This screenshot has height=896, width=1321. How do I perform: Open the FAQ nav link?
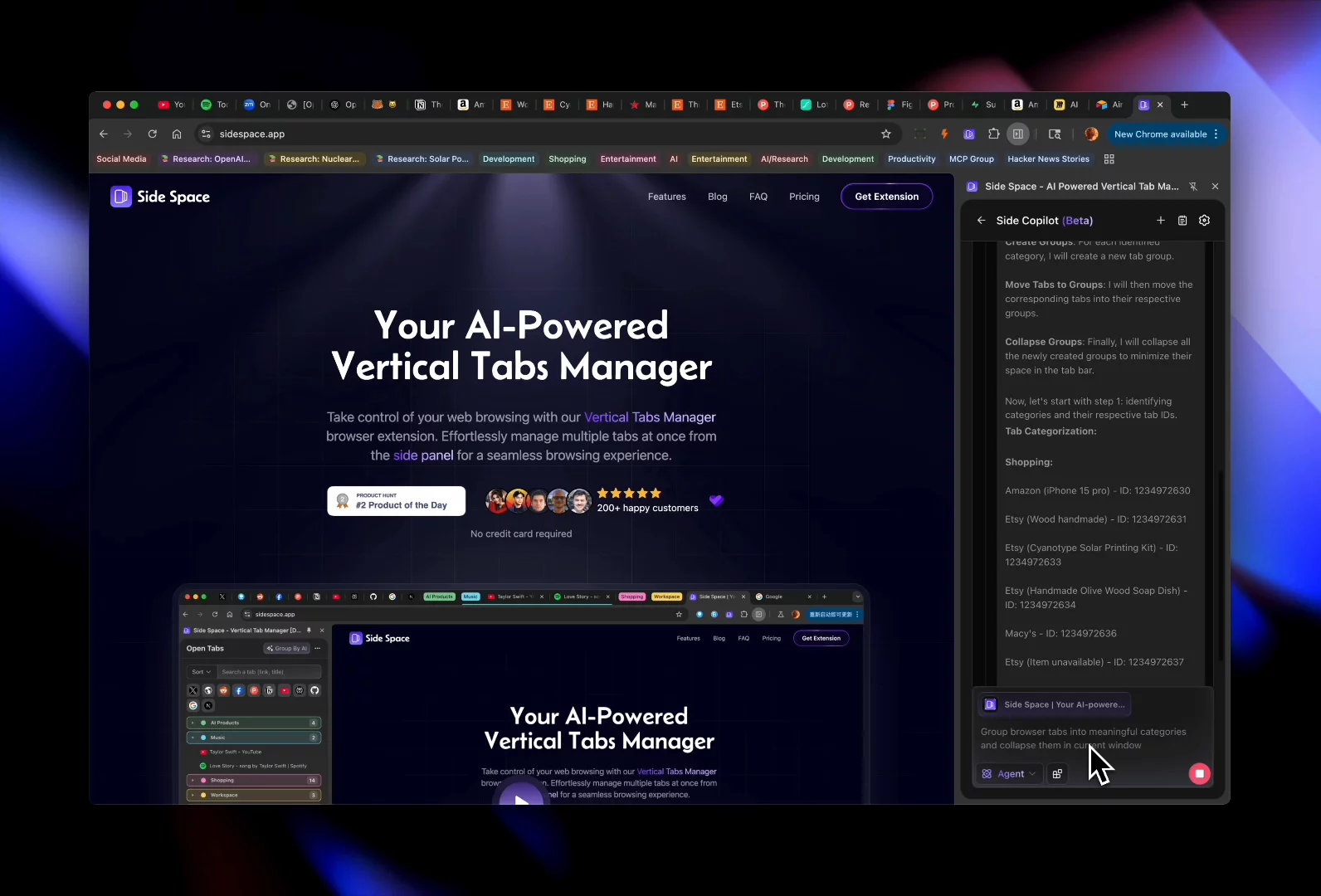pyautogui.click(x=758, y=197)
